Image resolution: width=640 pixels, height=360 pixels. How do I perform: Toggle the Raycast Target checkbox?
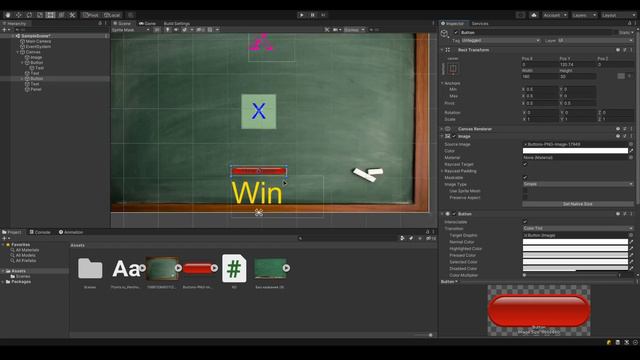pyautogui.click(x=525, y=164)
